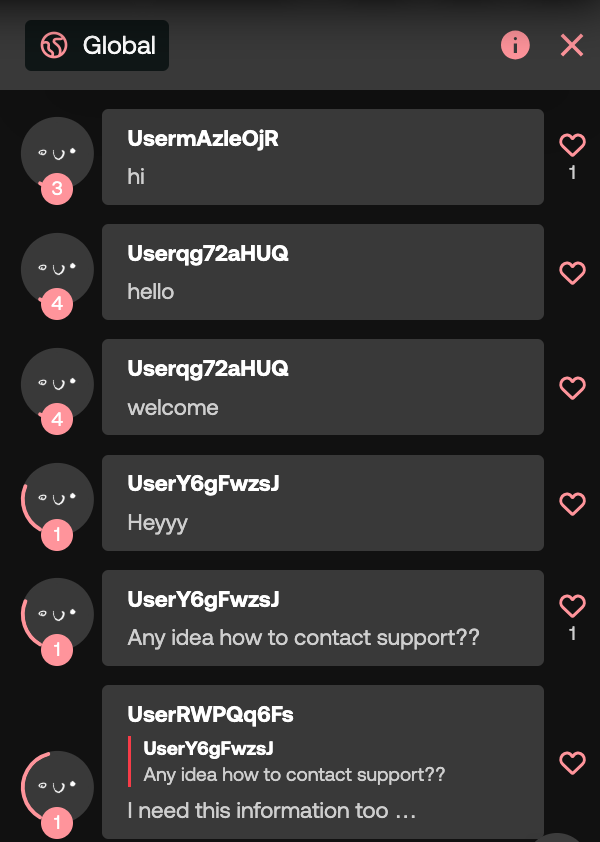Like UserRWPQq6Fs's reply message
Image resolution: width=600 pixels, height=842 pixels.
pos(572,763)
